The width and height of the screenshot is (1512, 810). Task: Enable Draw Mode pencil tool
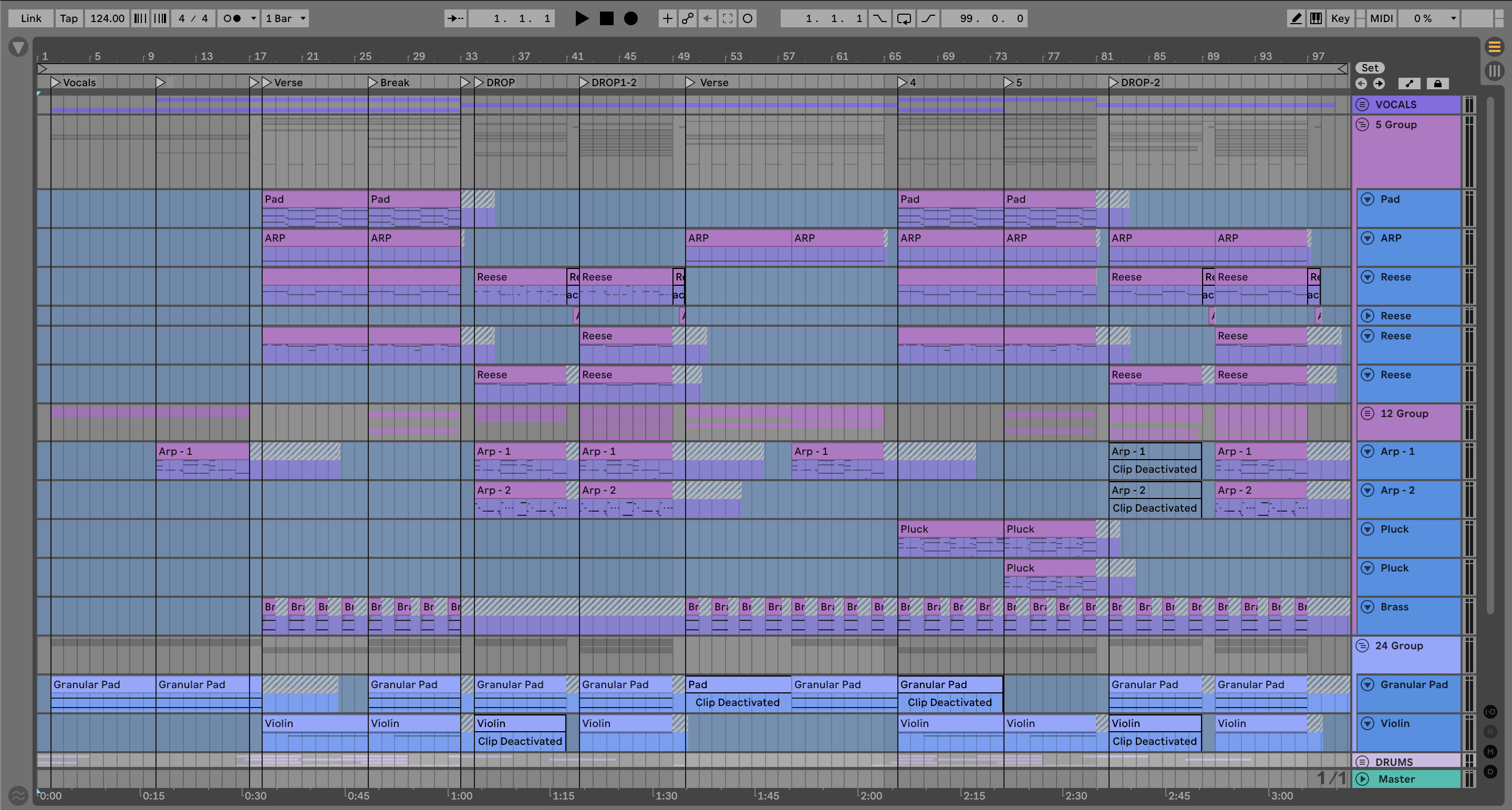click(1296, 18)
